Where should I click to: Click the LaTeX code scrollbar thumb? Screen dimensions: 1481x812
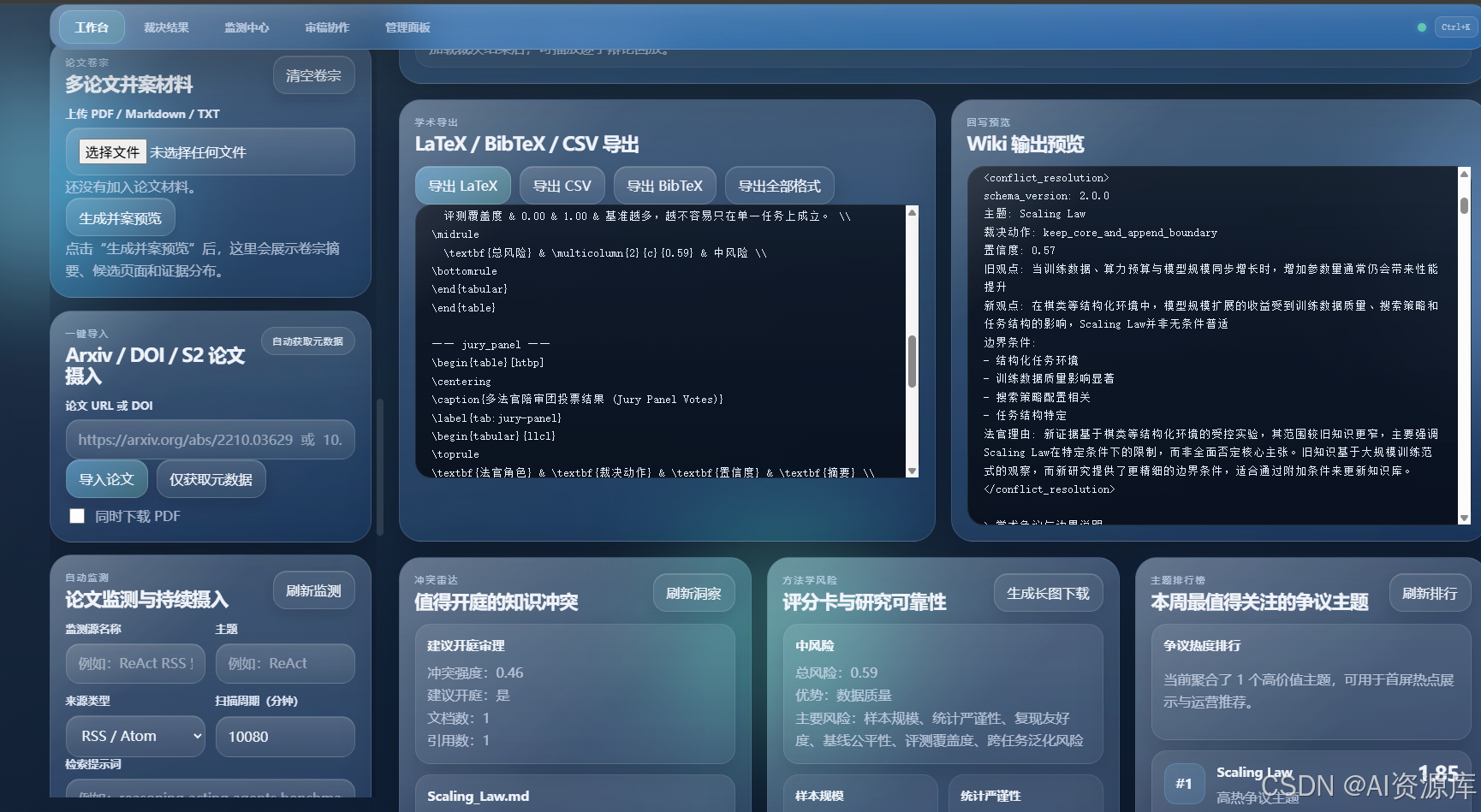(912, 361)
